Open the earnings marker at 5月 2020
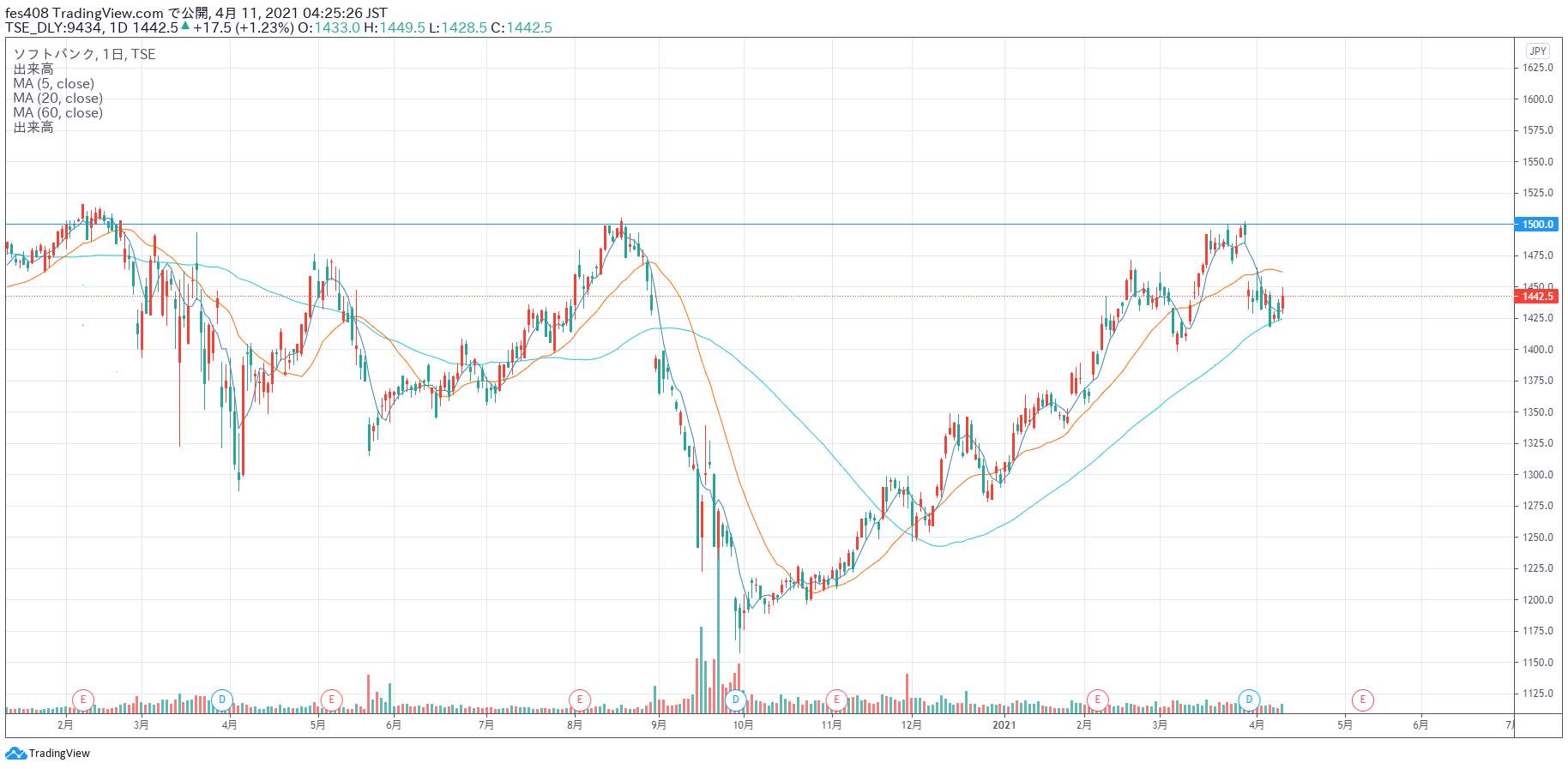This screenshot has height=769, width=1568. tap(331, 700)
